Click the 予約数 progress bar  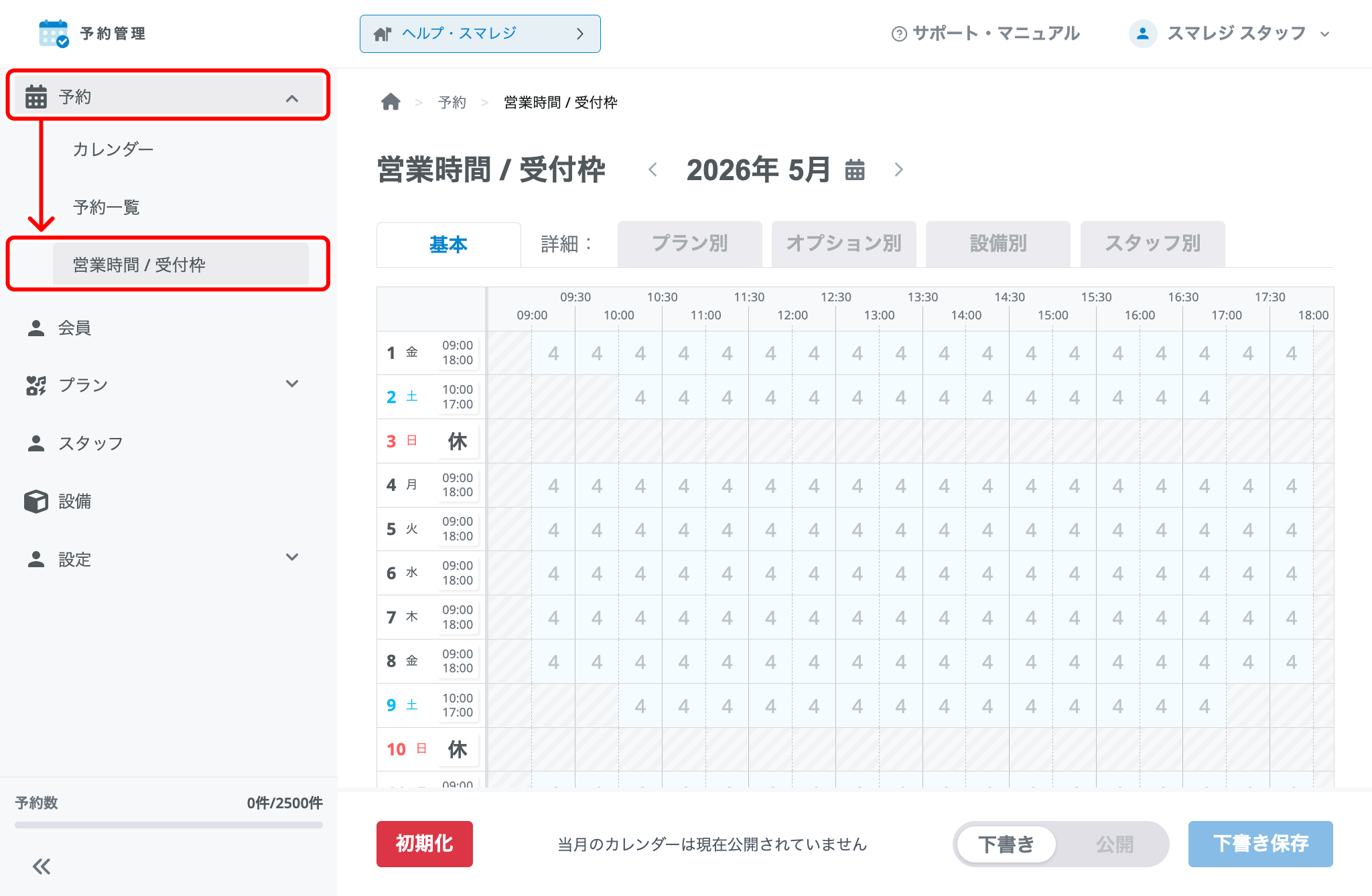click(169, 825)
